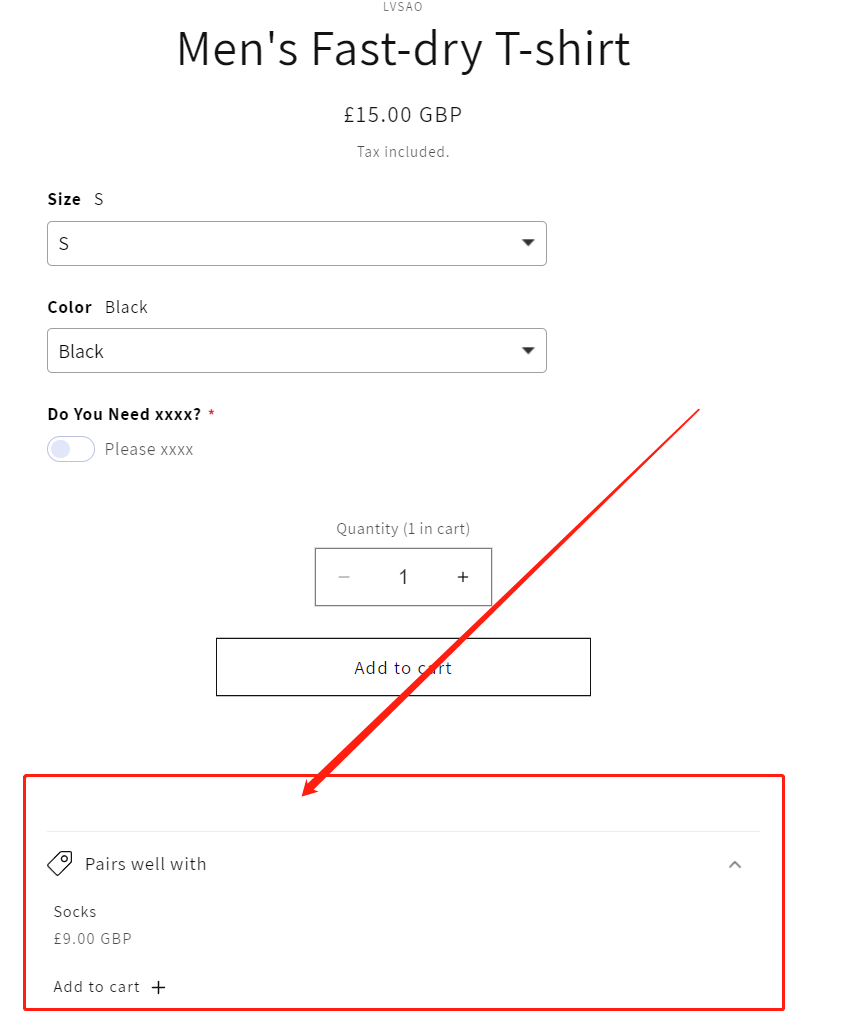Click the price tag icon beside Pairs well with
853x1021 pixels.
[x=60, y=863]
